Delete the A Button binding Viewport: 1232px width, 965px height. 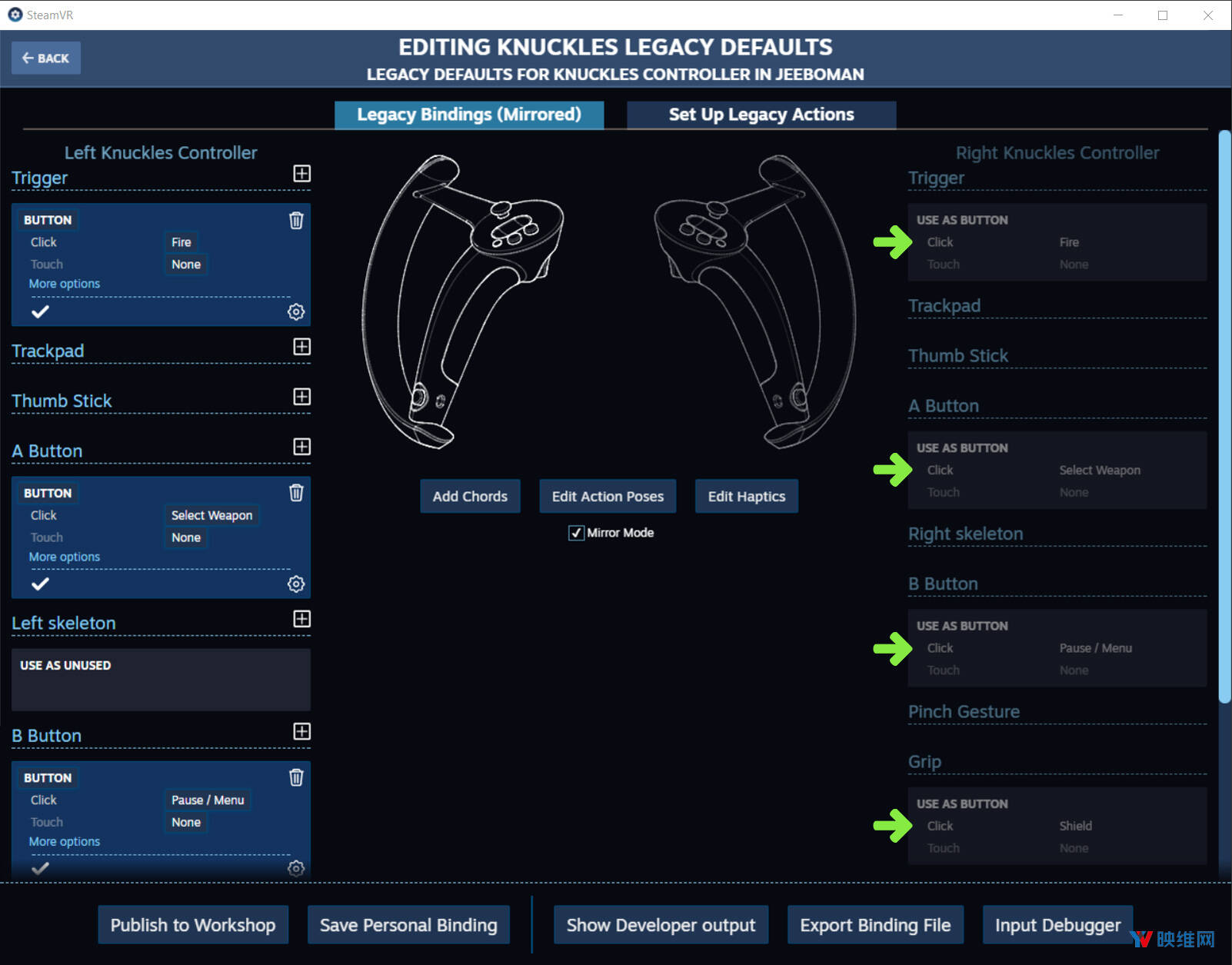tap(296, 493)
